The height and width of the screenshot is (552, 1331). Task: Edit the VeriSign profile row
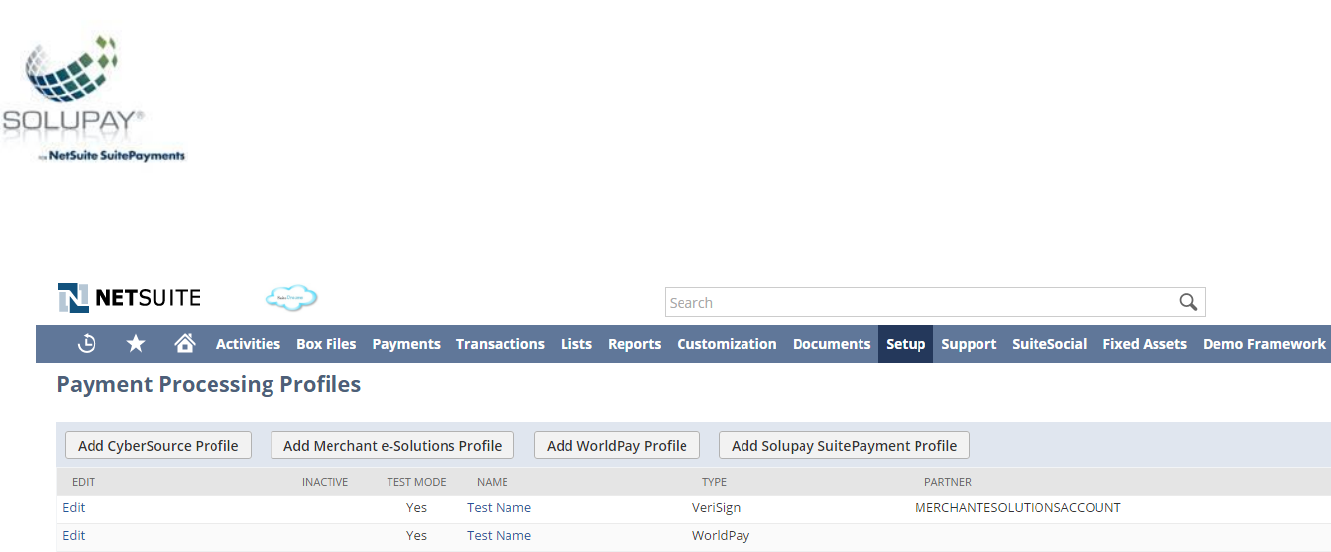tap(74, 508)
